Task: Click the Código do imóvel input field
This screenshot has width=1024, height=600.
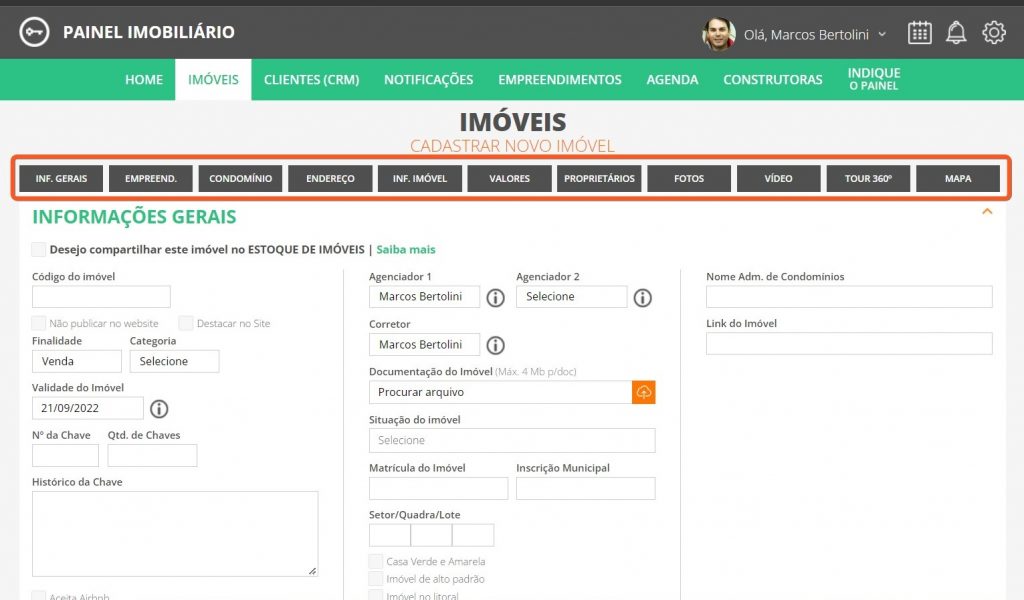Action: [x=101, y=297]
